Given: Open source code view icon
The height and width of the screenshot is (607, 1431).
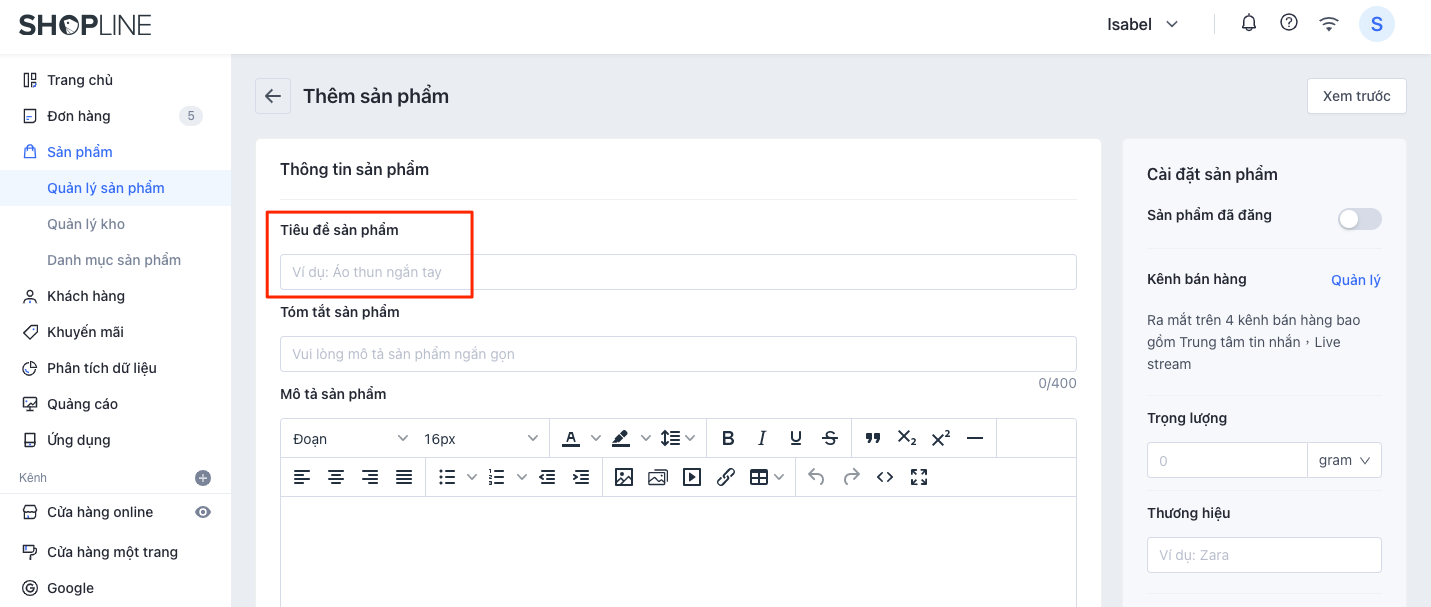Looking at the screenshot, I should tap(885, 477).
